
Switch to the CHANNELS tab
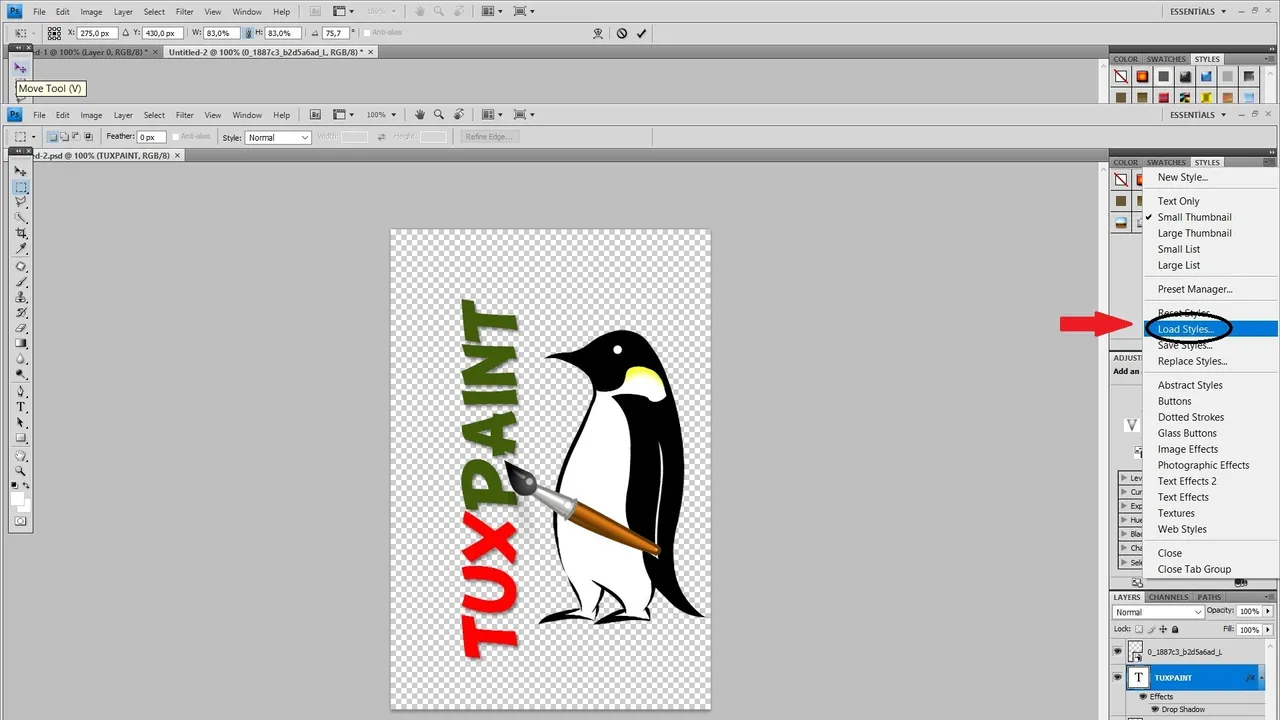pos(1168,597)
